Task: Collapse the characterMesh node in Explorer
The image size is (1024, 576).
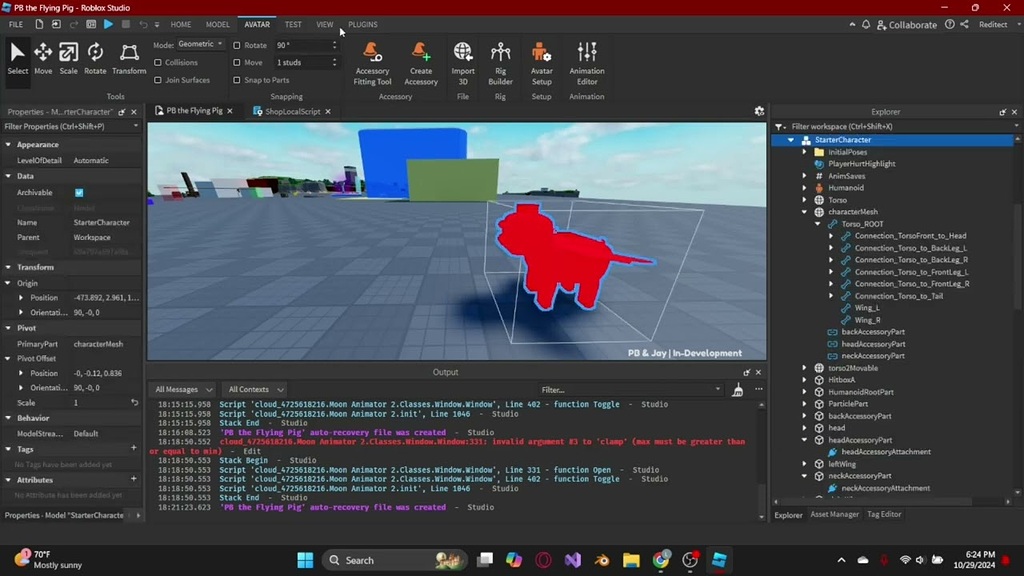Action: [x=803, y=212]
